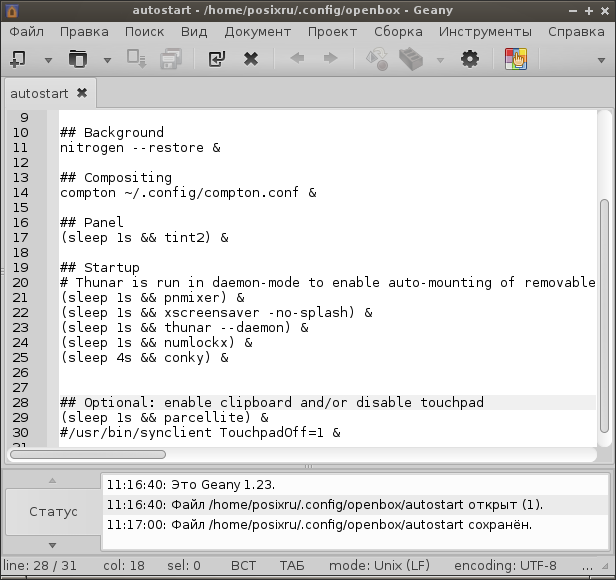Image resolution: width=616 pixels, height=580 pixels.
Task: Click the '(sleep 1s && pnmixer) &' line
Action: 152,298
